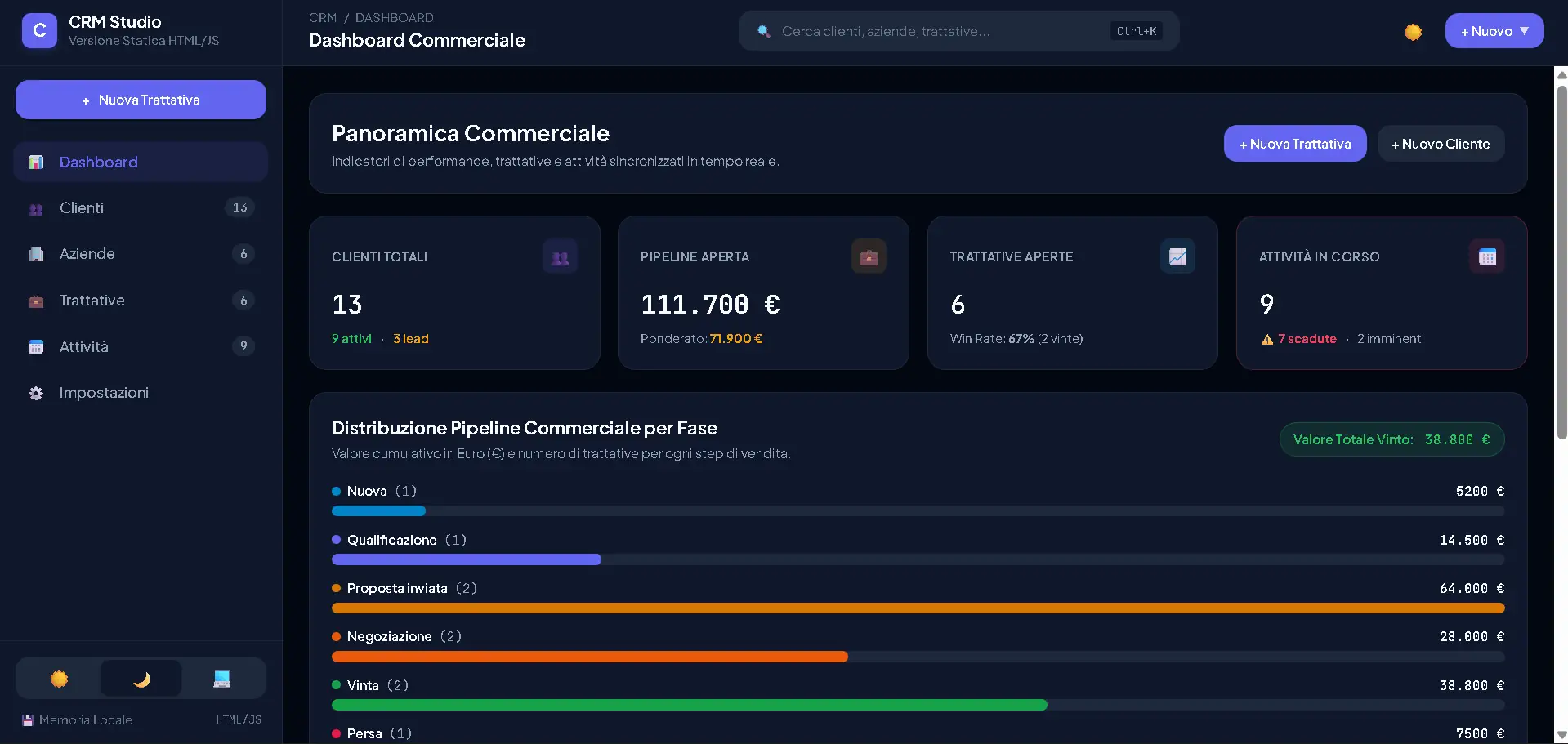Viewport: 1568px width, 744px height.
Task: Click the 7 scadute text
Action: (1307, 339)
